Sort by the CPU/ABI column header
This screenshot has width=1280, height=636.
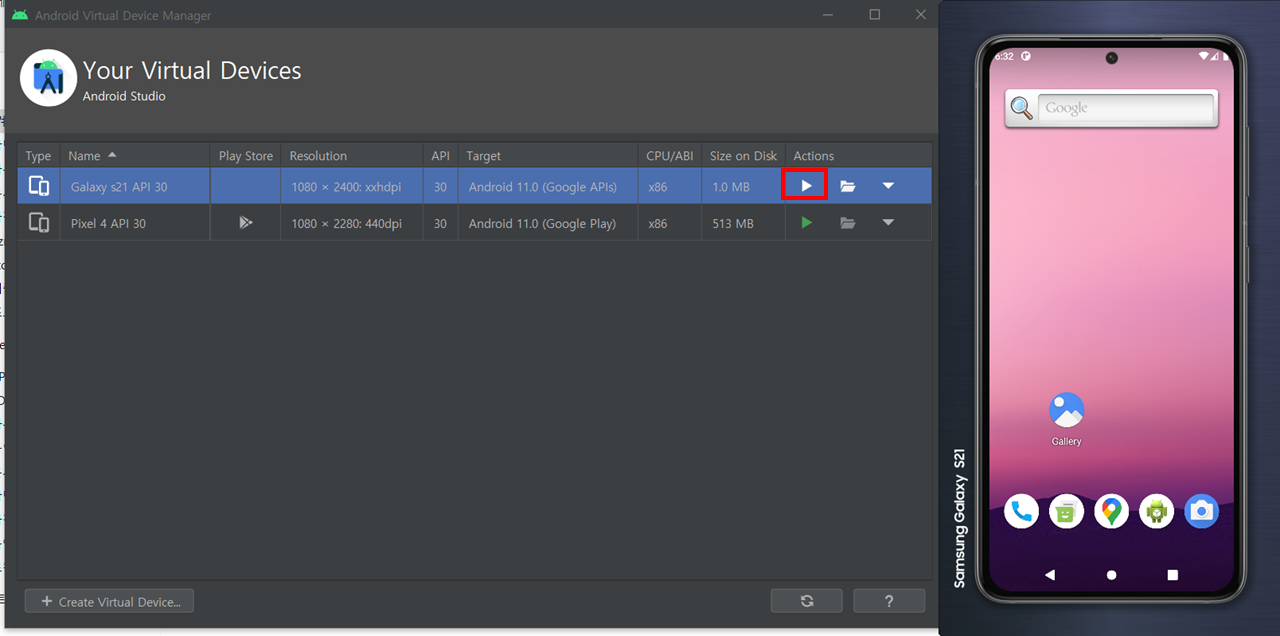point(670,156)
